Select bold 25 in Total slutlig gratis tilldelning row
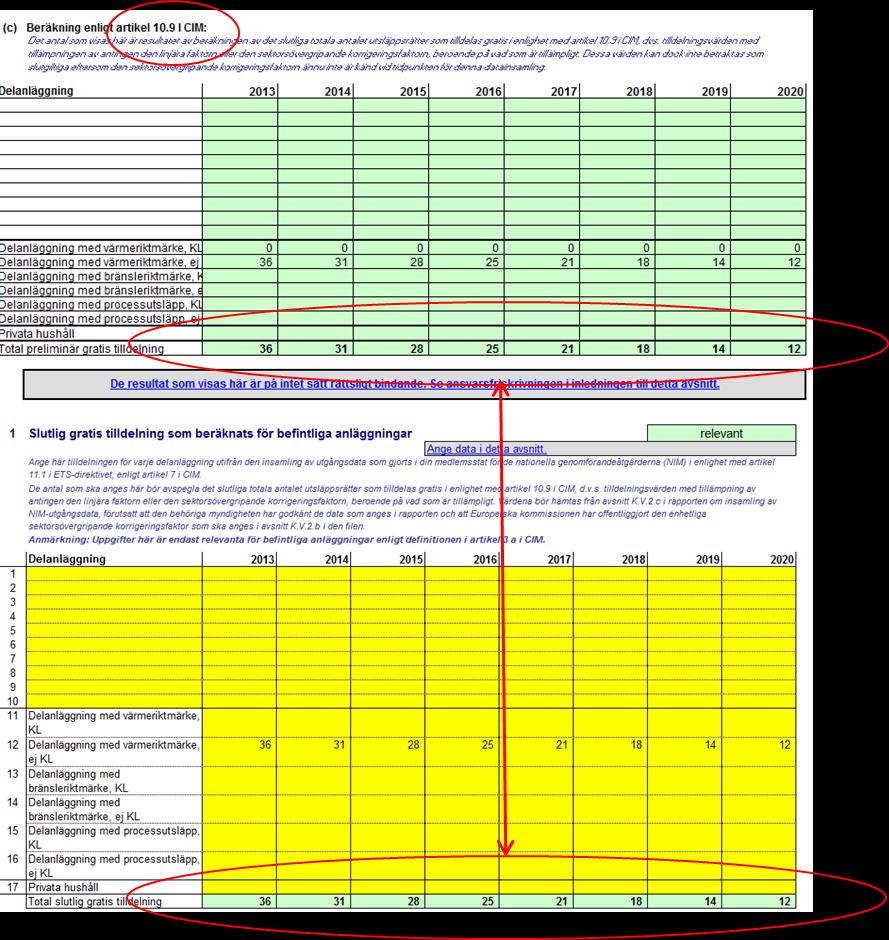This screenshot has height=940, width=889. (488, 902)
